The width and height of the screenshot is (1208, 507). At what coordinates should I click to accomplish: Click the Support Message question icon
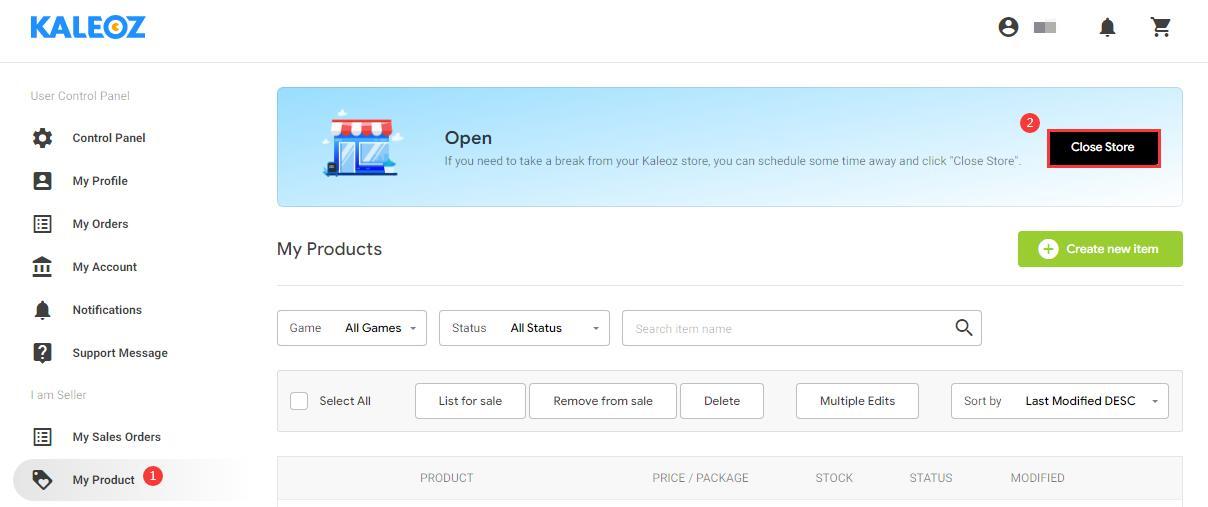click(42, 353)
